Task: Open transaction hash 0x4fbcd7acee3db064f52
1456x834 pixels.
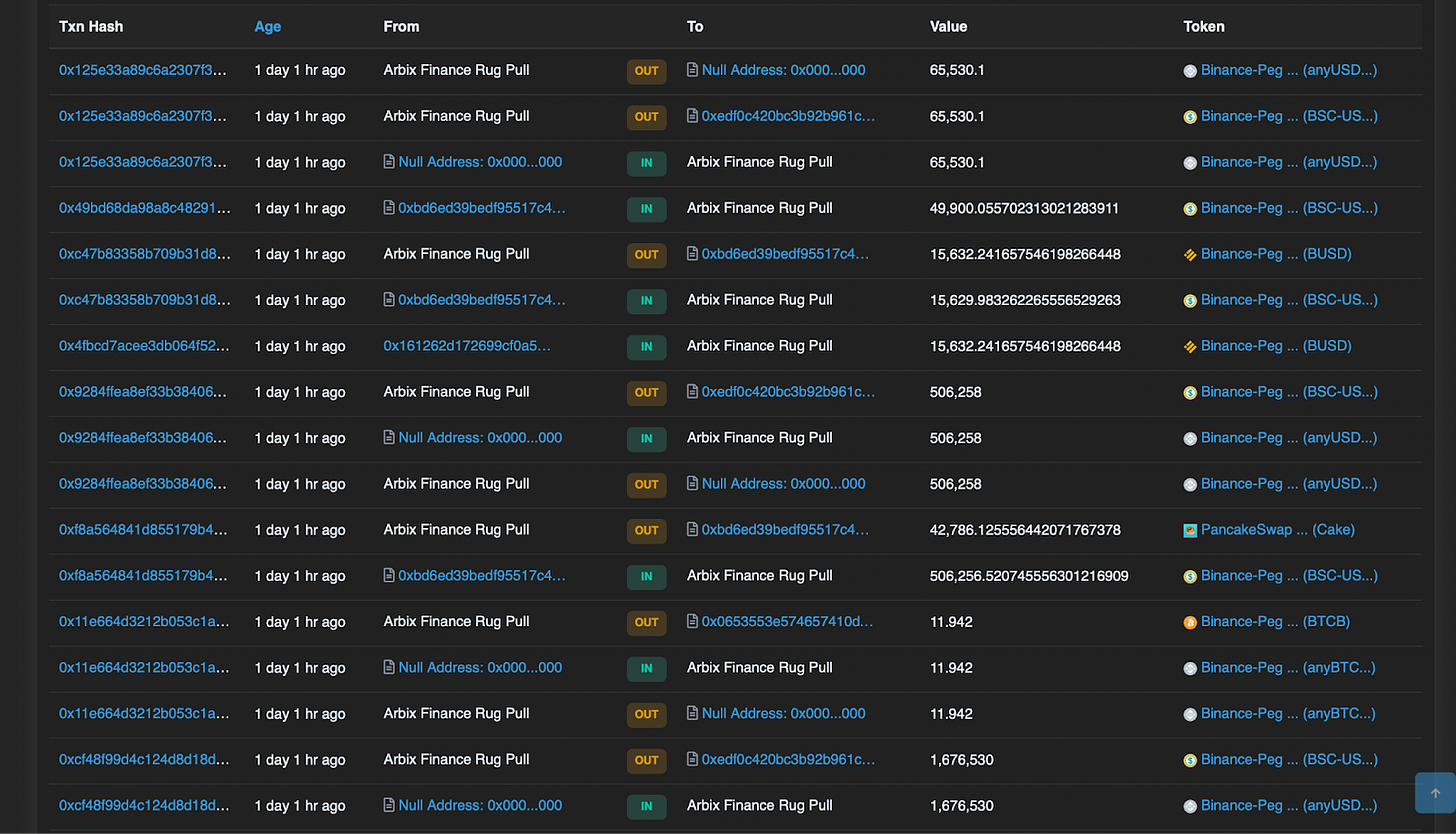Action: click(145, 346)
